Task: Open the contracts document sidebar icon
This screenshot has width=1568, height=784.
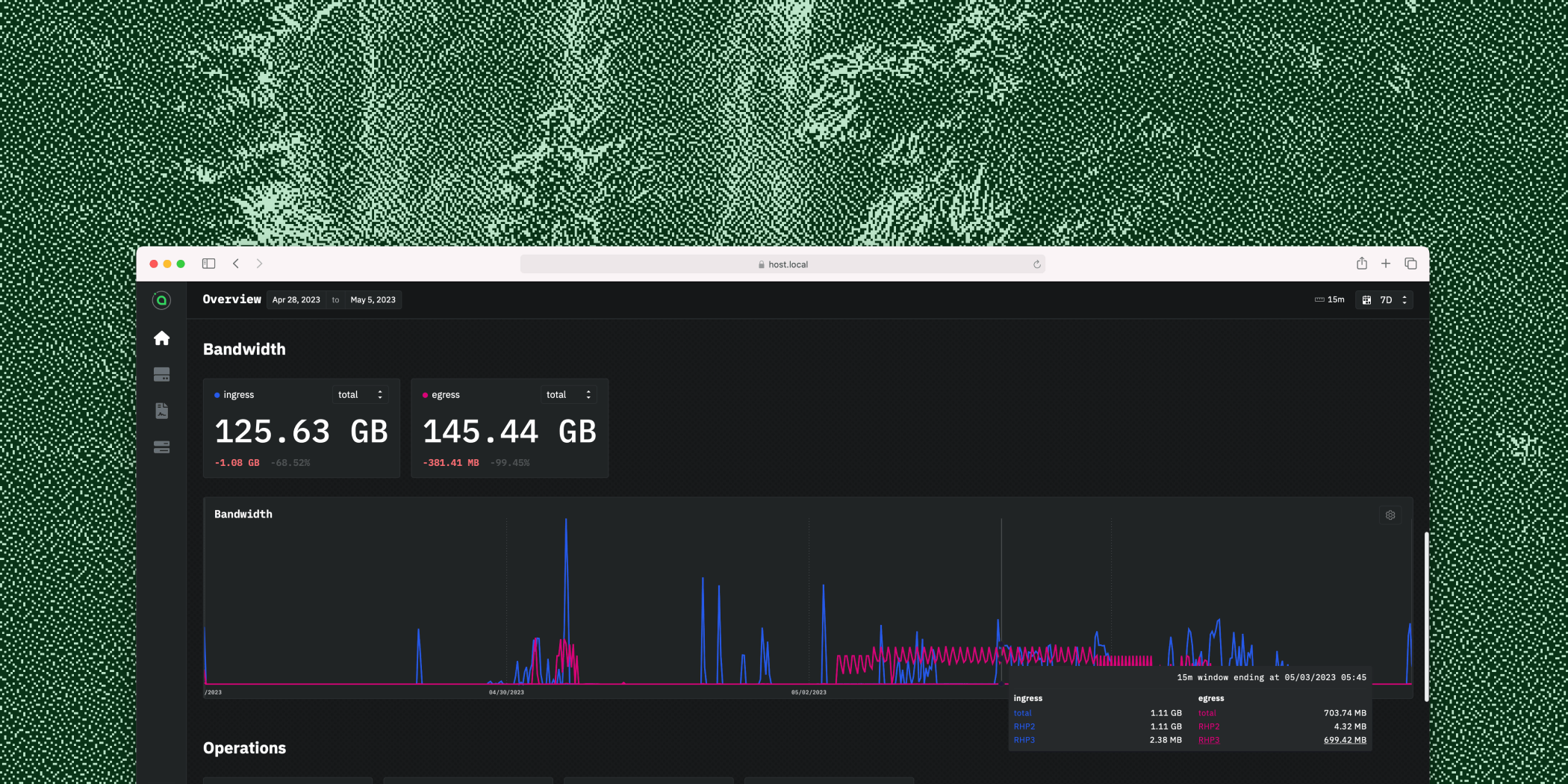Action: 161,411
